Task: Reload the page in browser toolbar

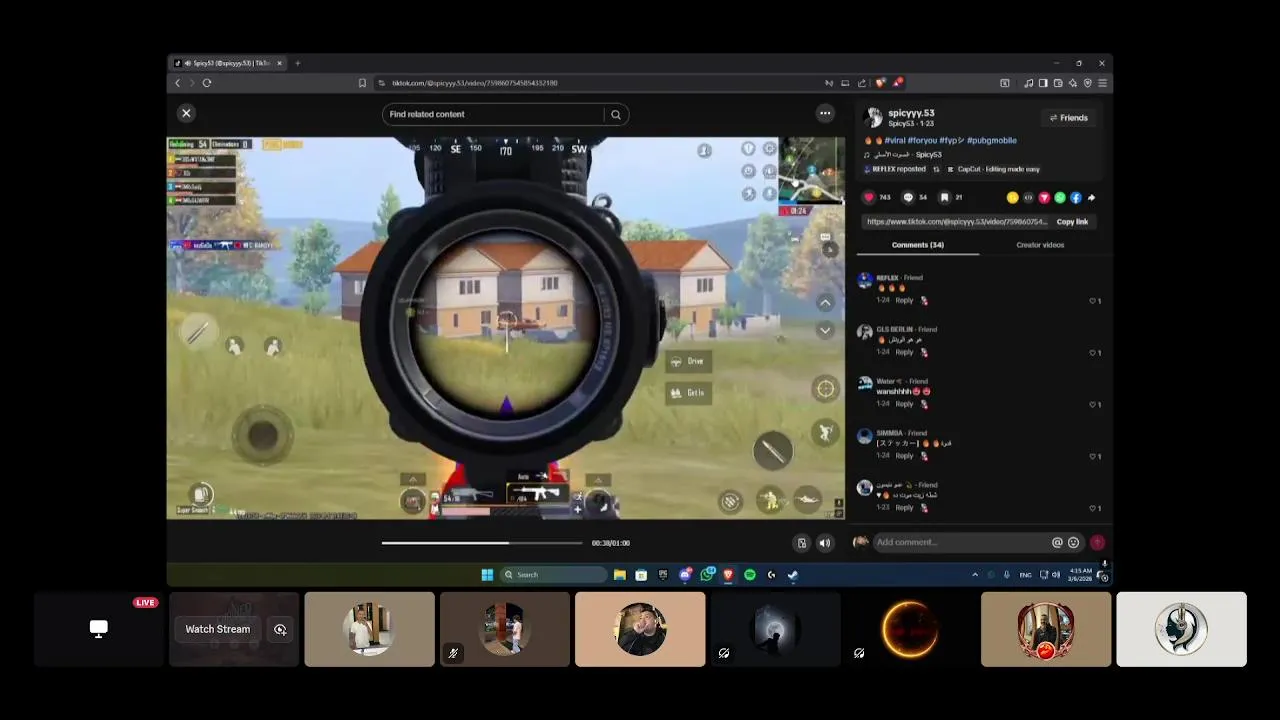Action: pos(207,83)
